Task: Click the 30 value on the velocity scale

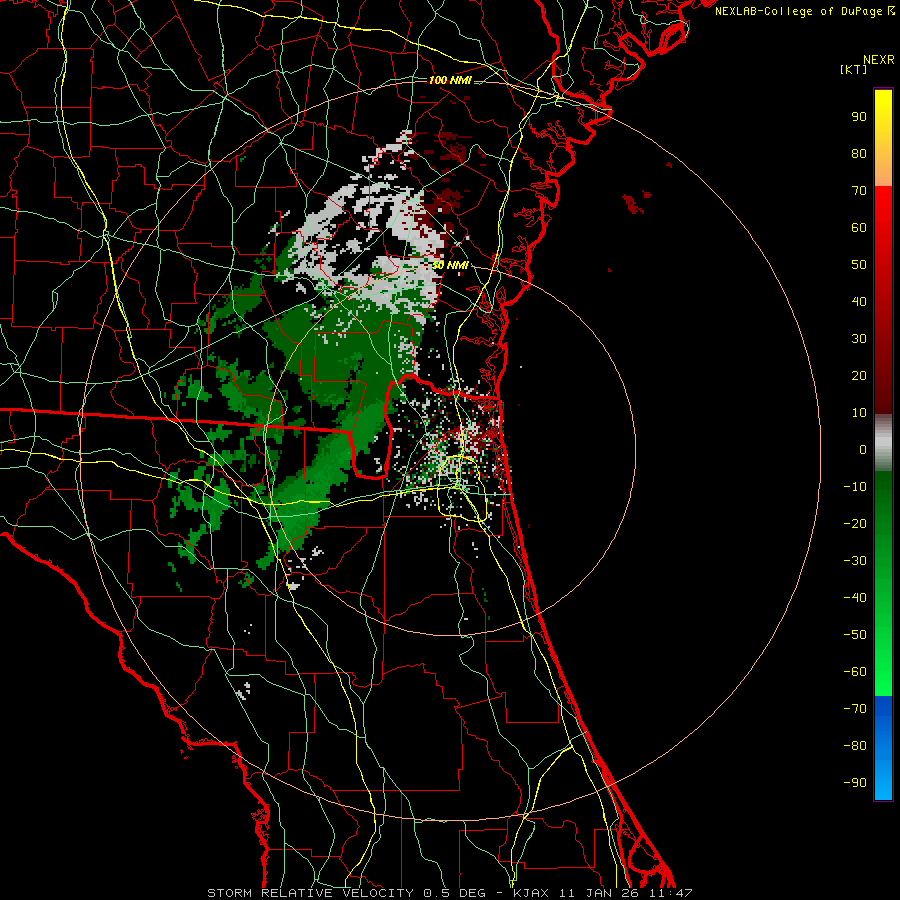Action: point(859,339)
